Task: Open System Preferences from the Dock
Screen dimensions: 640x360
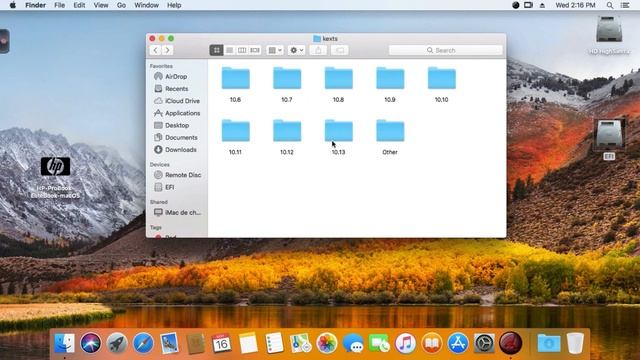Action: [484, 343]
